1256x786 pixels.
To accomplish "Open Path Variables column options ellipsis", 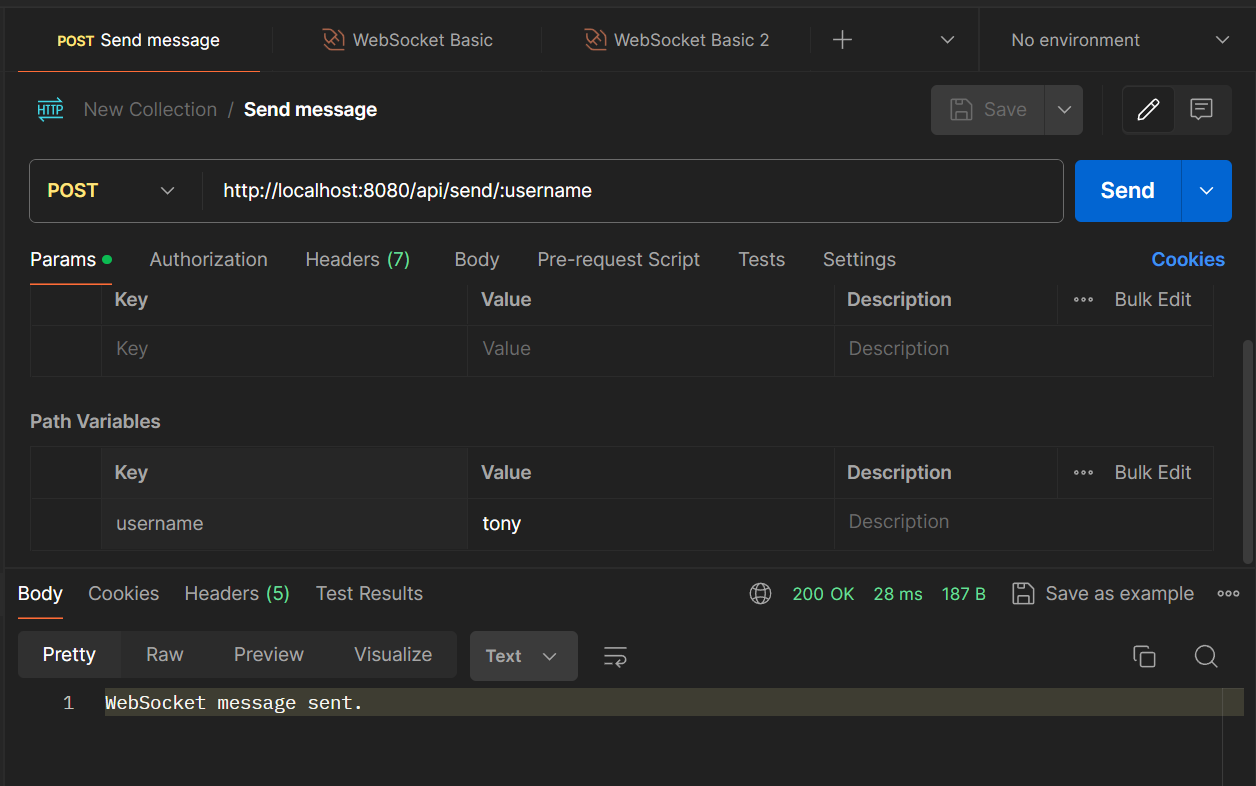I will pos(1083,473).
